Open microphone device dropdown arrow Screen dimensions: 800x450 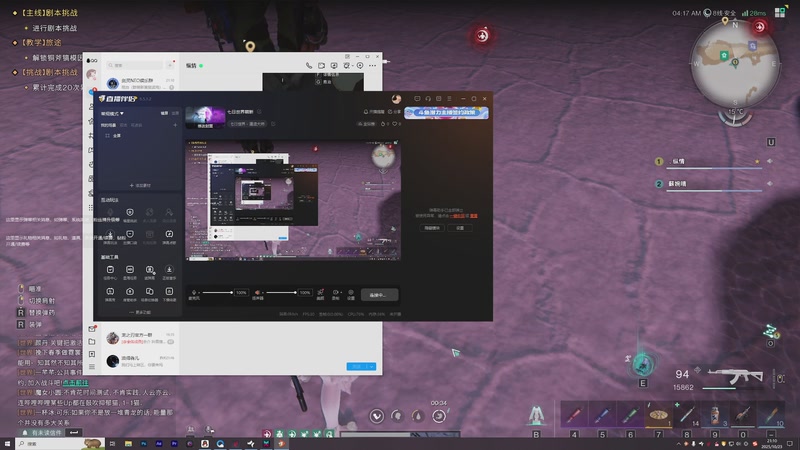point(199,292)
